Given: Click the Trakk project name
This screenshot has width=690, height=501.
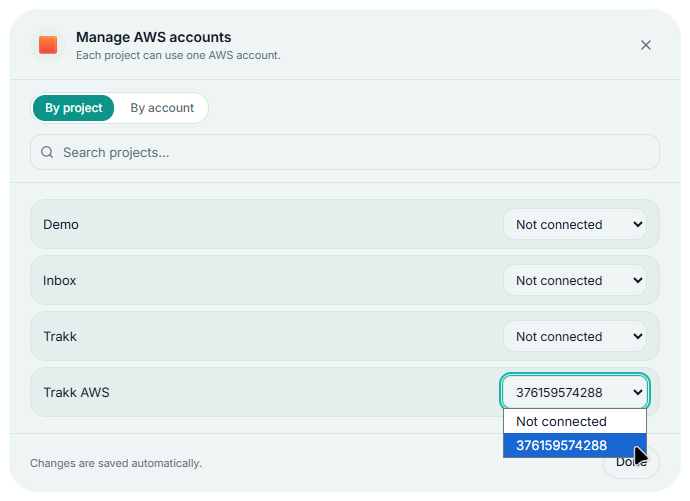Looking at the screenshot, I should point(60,336).
